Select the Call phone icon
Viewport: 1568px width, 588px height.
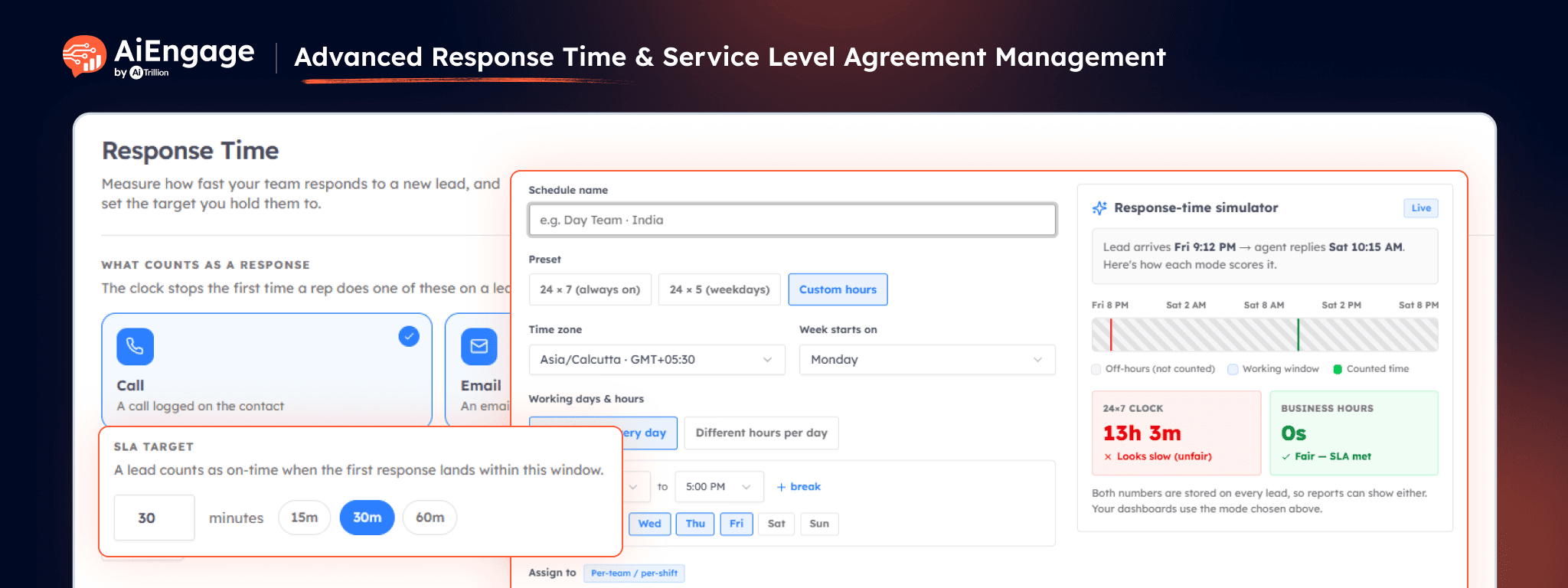135,347
